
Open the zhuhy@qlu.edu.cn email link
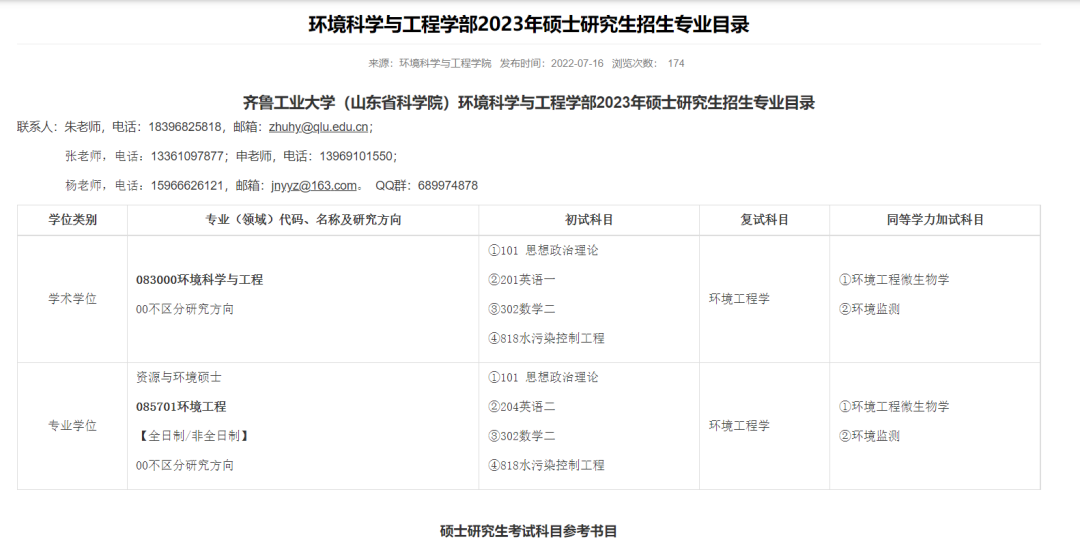[318, 127]
